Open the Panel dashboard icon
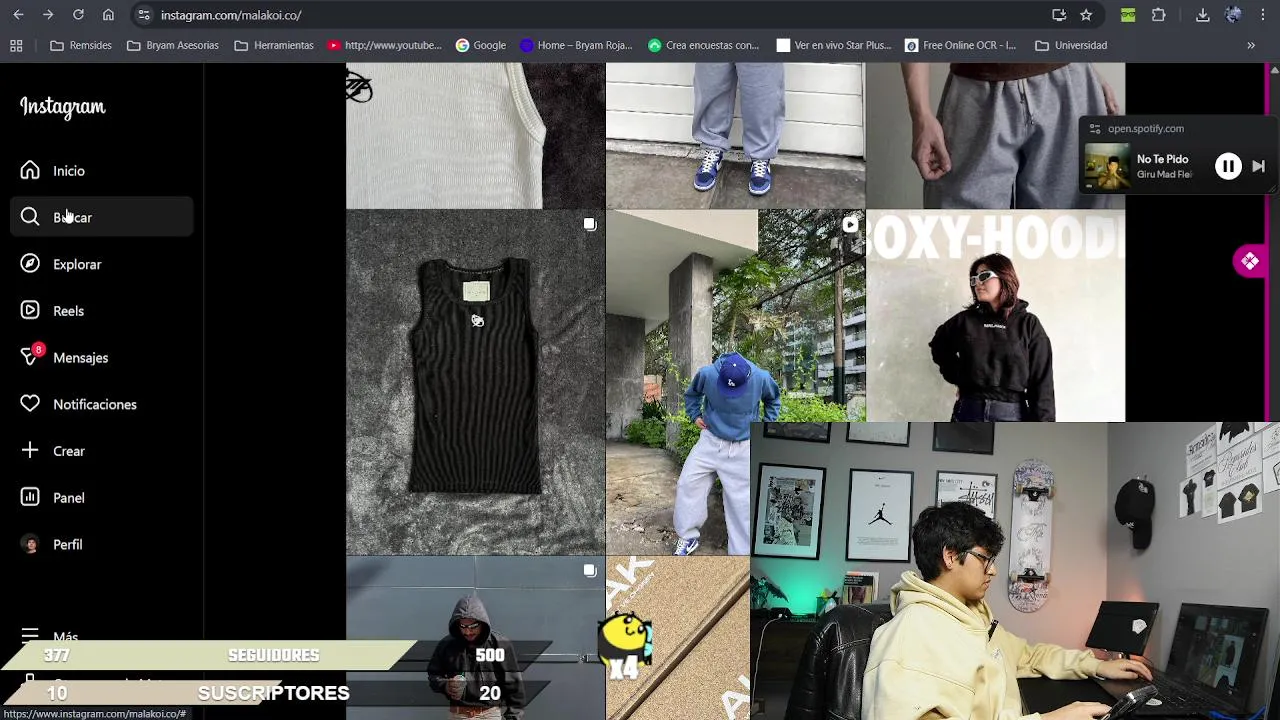1280x720 pixels. pyautogui.click(x=30, y=497)
